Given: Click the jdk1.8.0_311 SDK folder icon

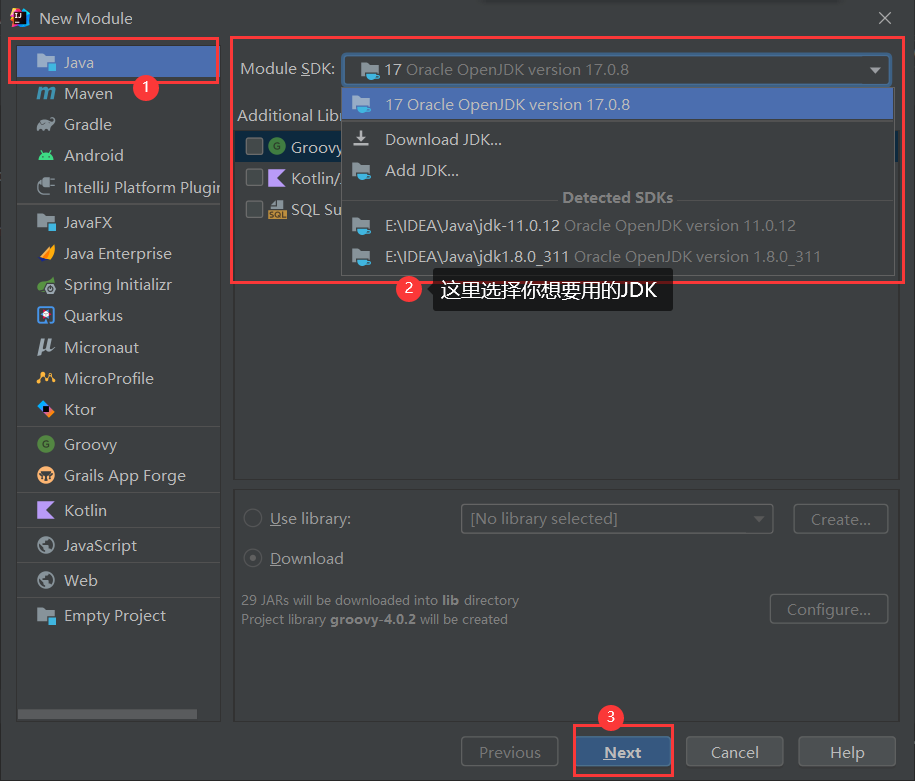Looking at the screenshot, I should coord(361,257).
